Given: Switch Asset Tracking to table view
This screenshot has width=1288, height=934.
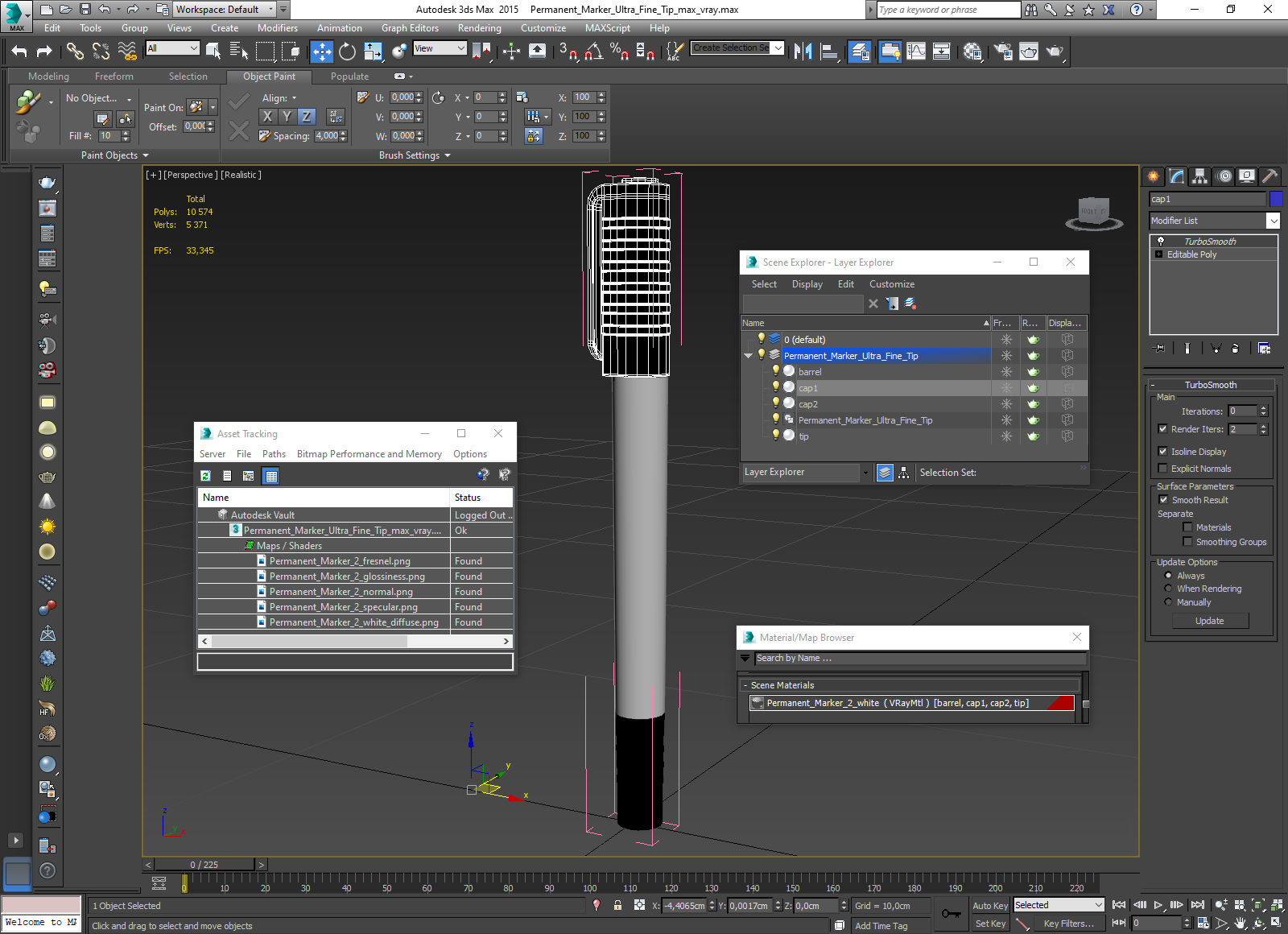Looking at the screenshot, I should pyautogui.click(x=271, y=476).
